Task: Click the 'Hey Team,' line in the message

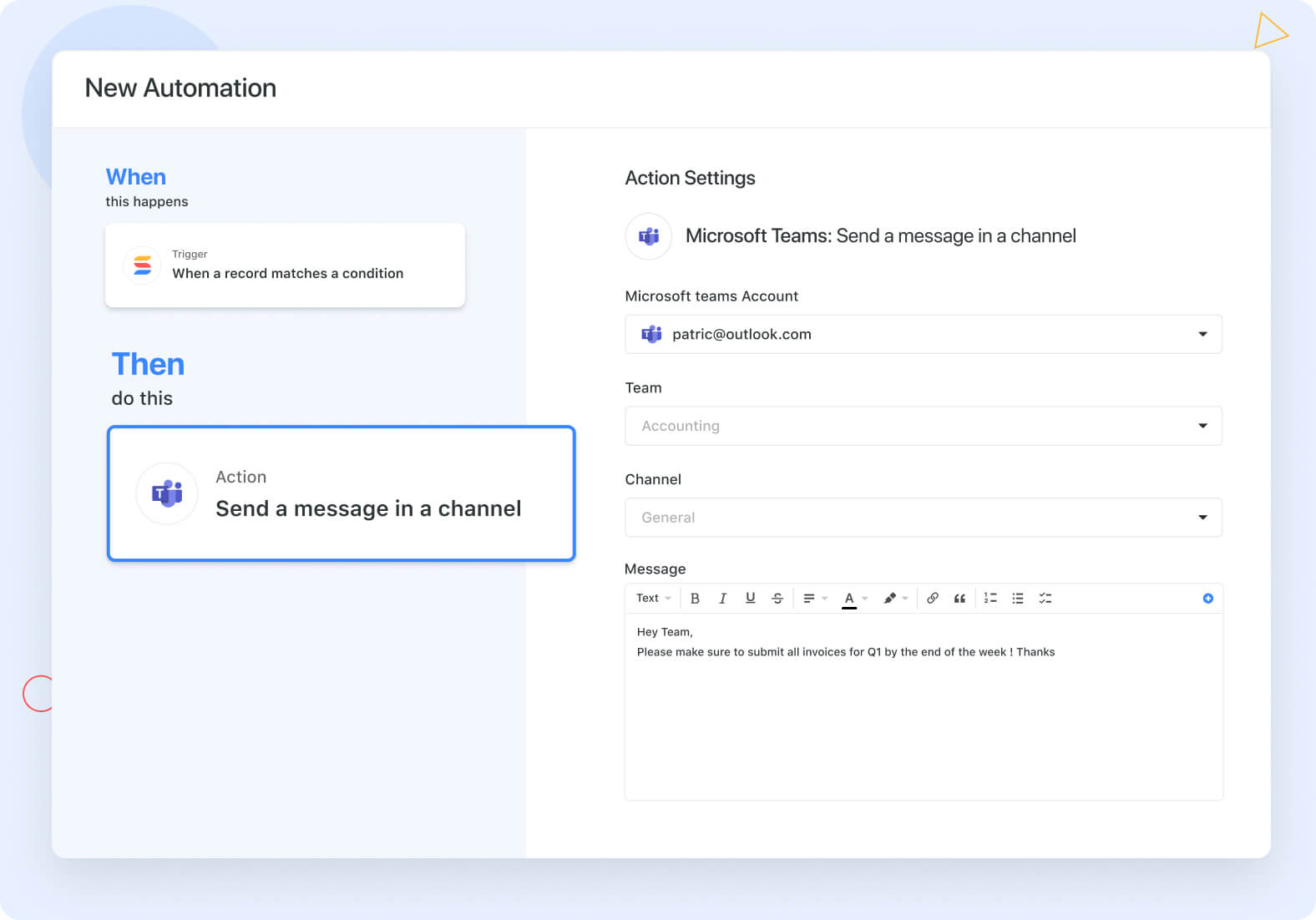Action: coord(665,632)
